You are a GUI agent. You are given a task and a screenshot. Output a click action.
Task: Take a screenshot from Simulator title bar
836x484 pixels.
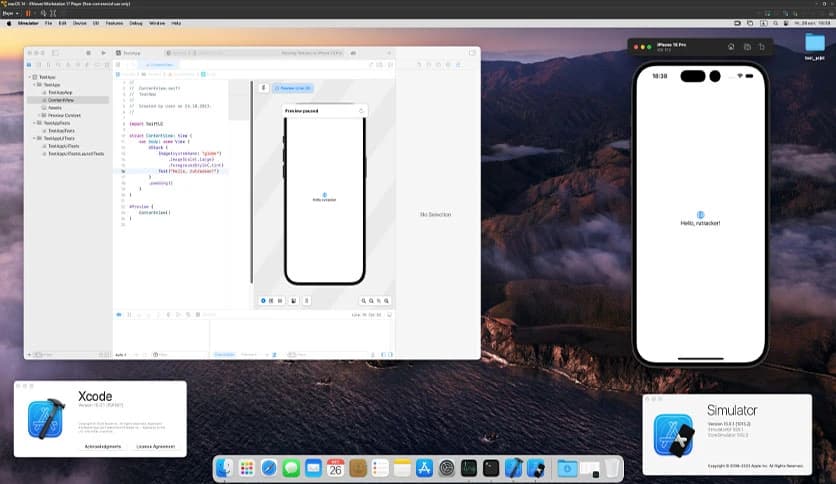tap(747, 47)
